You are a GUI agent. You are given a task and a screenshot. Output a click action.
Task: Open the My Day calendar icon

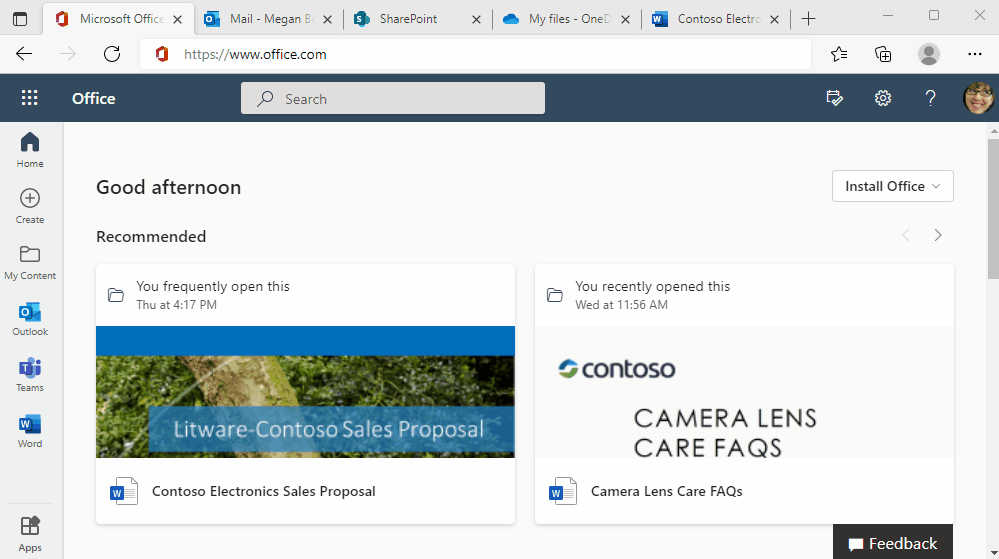pyautogui.click(x=834, y=98)
